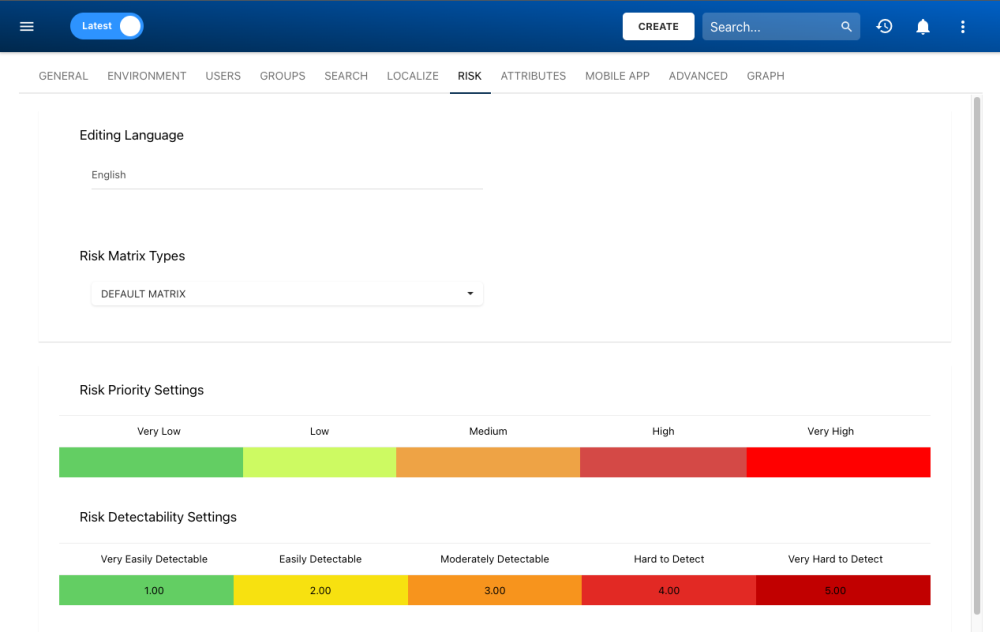Open the USERS tab
This screenshot has width=1000, height=632.
coord(223,76)
